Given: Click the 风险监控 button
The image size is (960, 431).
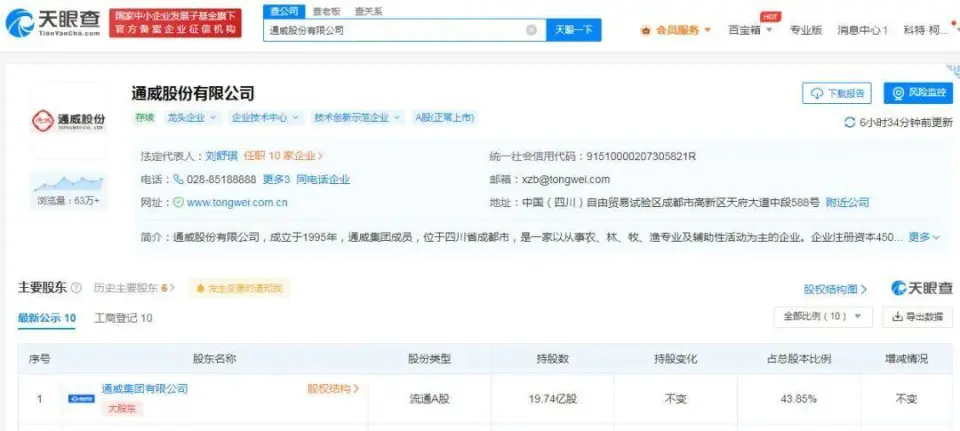Looking at the screenshot, I should 917,93.
